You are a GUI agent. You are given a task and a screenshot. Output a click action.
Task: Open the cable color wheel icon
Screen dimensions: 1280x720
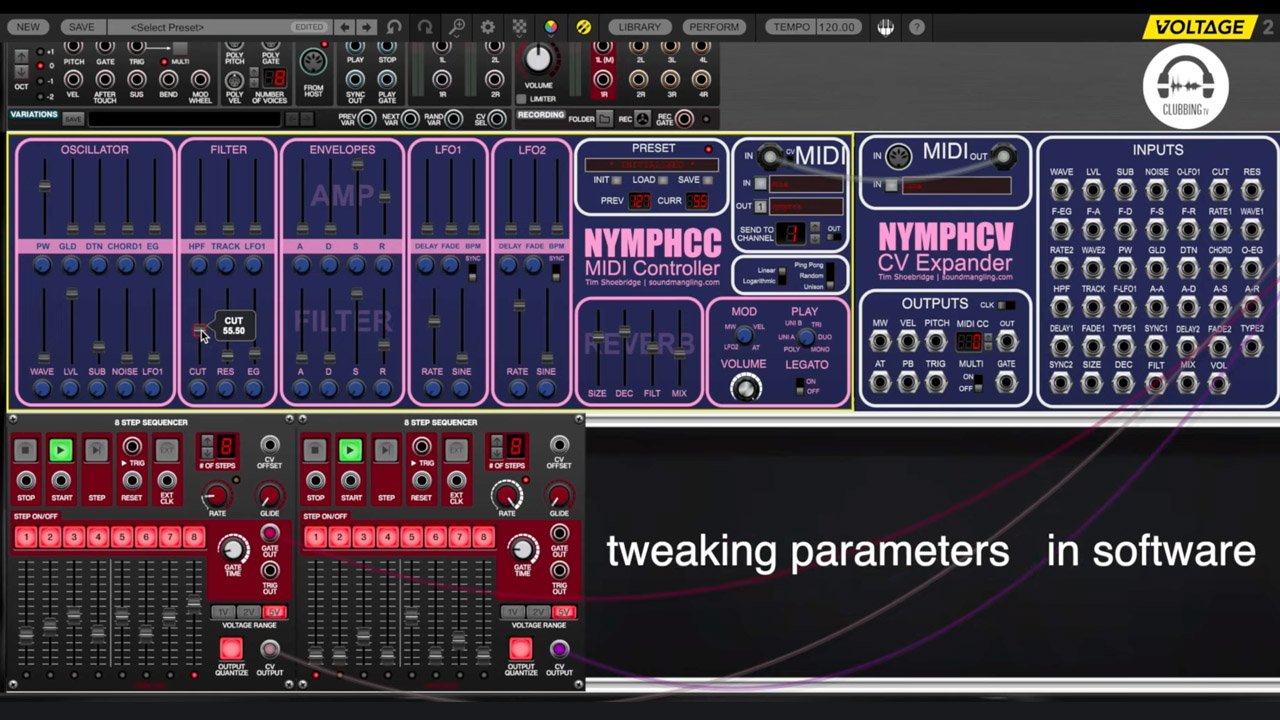551,27
